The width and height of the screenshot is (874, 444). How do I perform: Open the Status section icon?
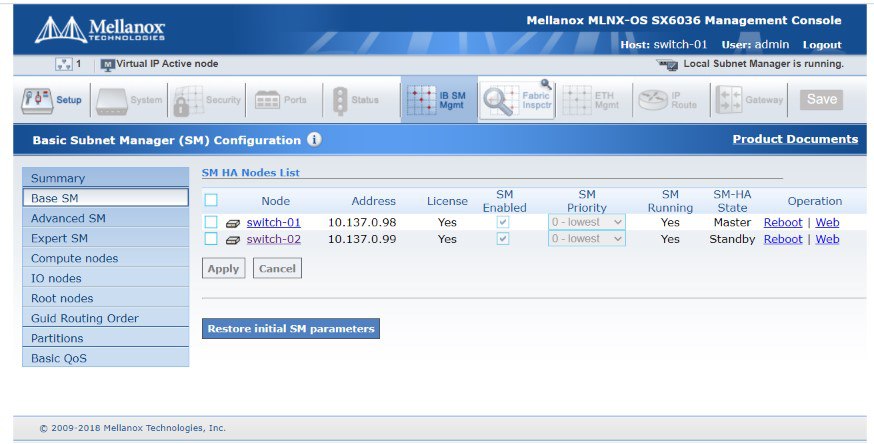click(340, 101)
